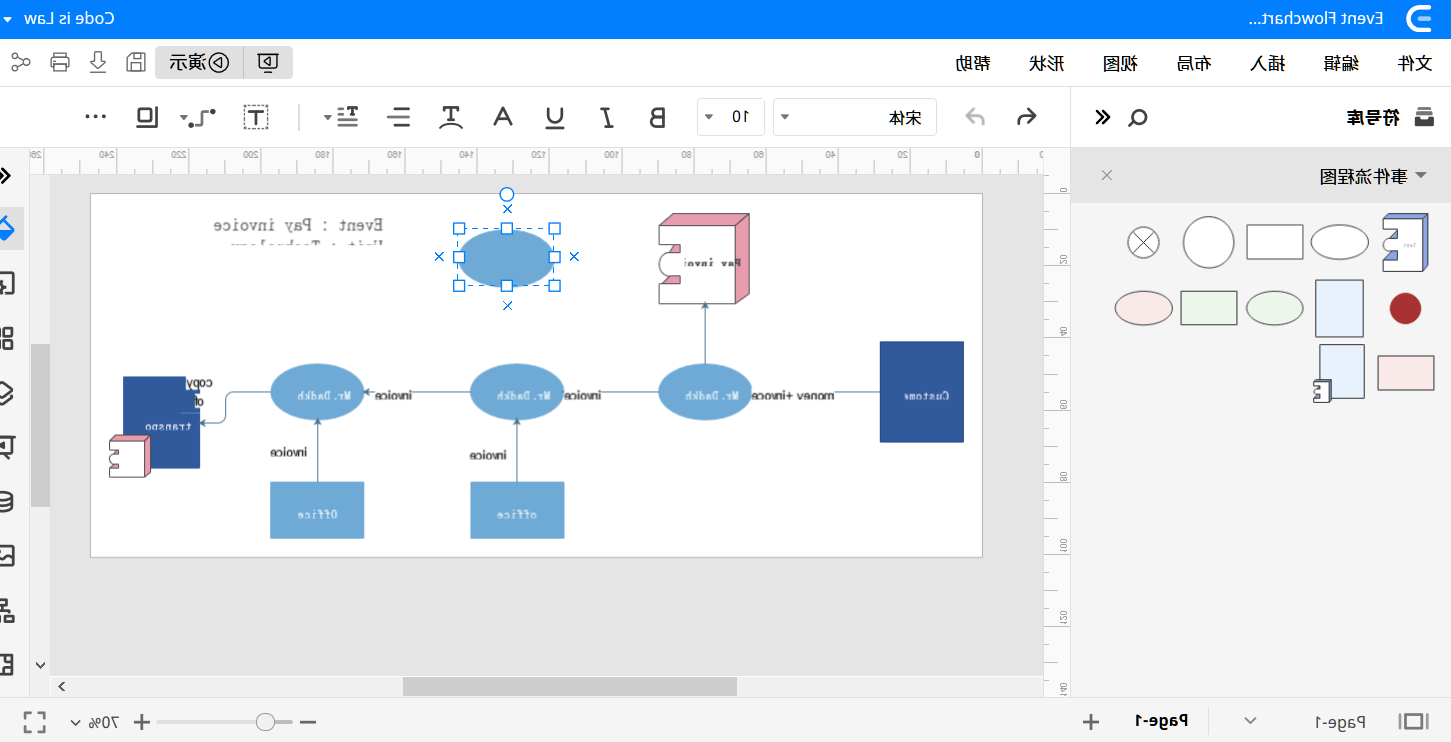Click the 符号库 library icon

tap(1424, 117)
